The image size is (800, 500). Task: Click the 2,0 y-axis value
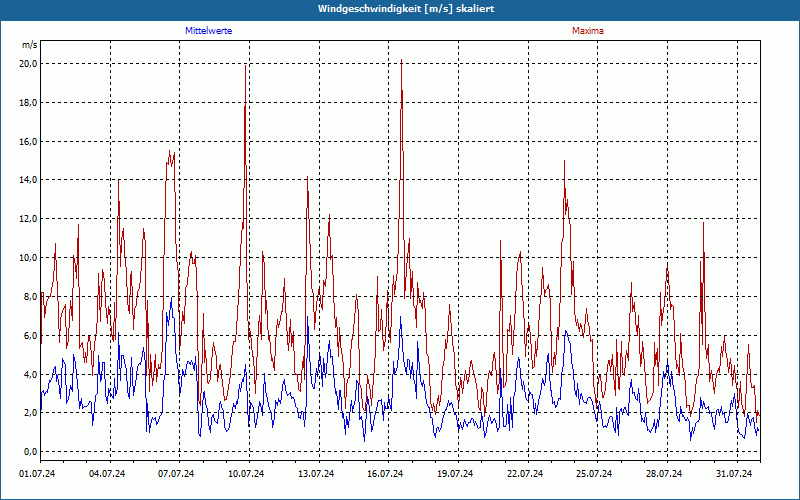click(30, 413)
